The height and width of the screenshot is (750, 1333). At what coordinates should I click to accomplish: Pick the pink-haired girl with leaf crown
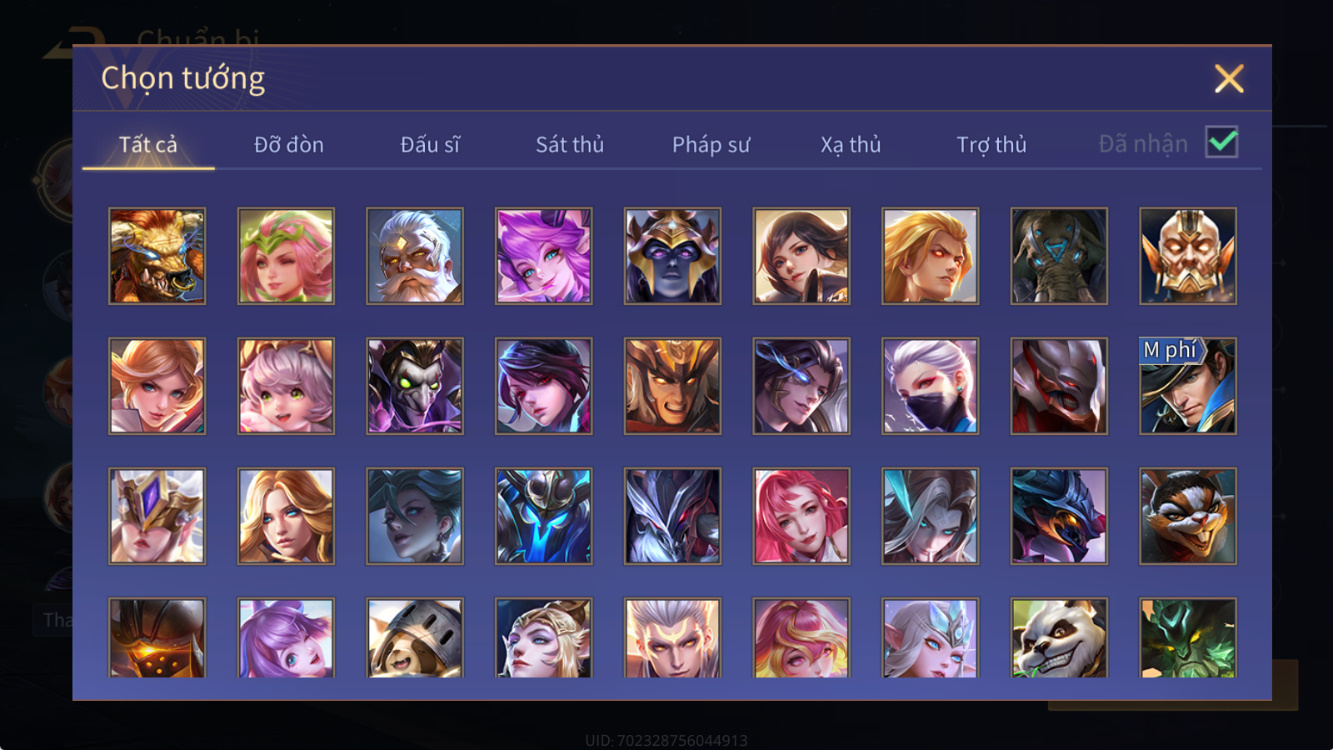pos(286,256)
